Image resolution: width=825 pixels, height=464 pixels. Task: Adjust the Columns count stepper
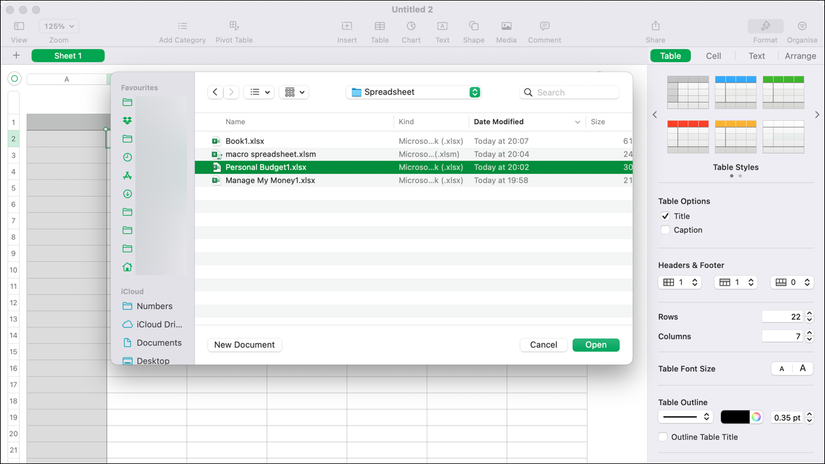810,336
